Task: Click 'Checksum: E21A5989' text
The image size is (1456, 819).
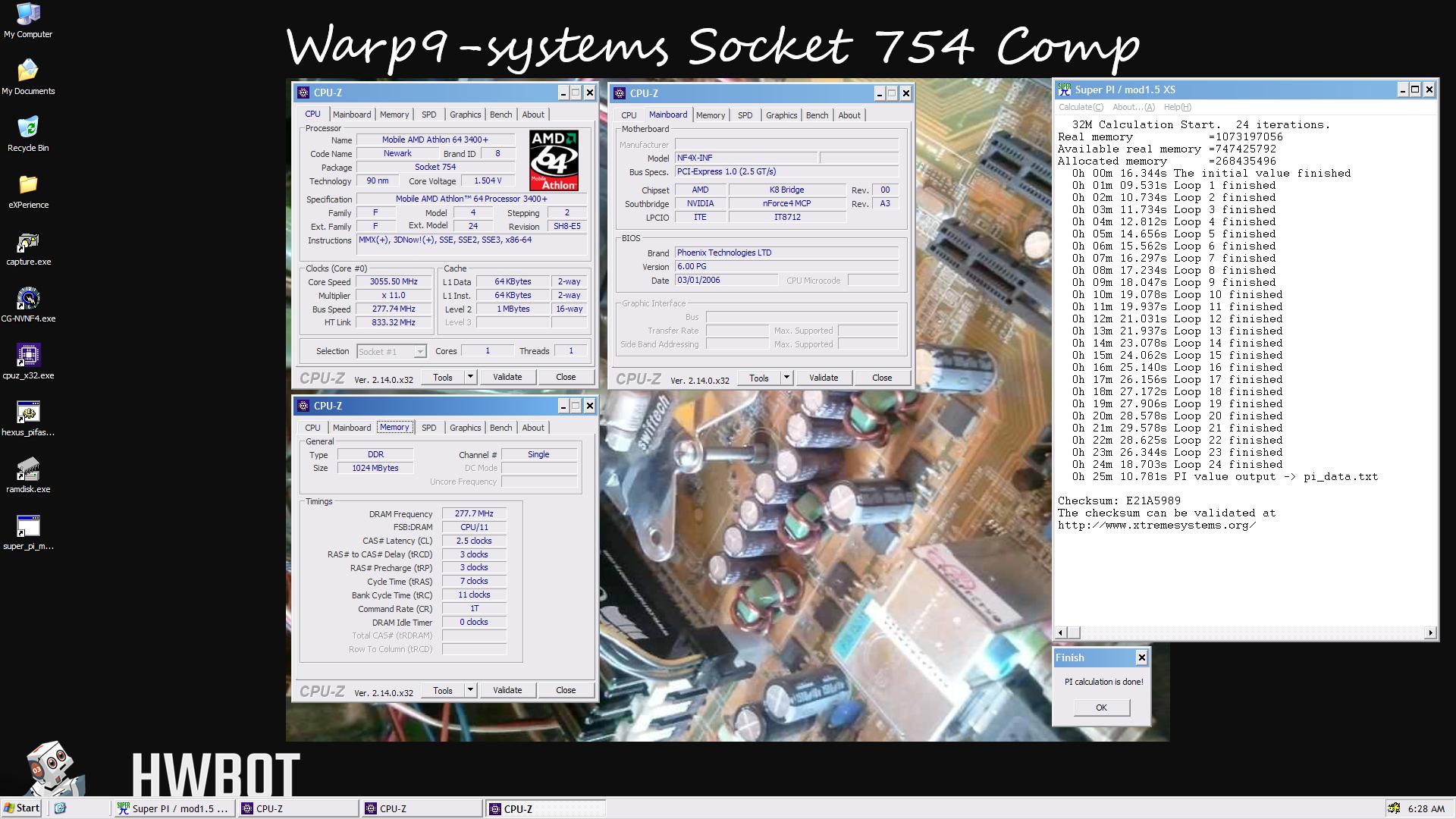Action: (1119, 500)
